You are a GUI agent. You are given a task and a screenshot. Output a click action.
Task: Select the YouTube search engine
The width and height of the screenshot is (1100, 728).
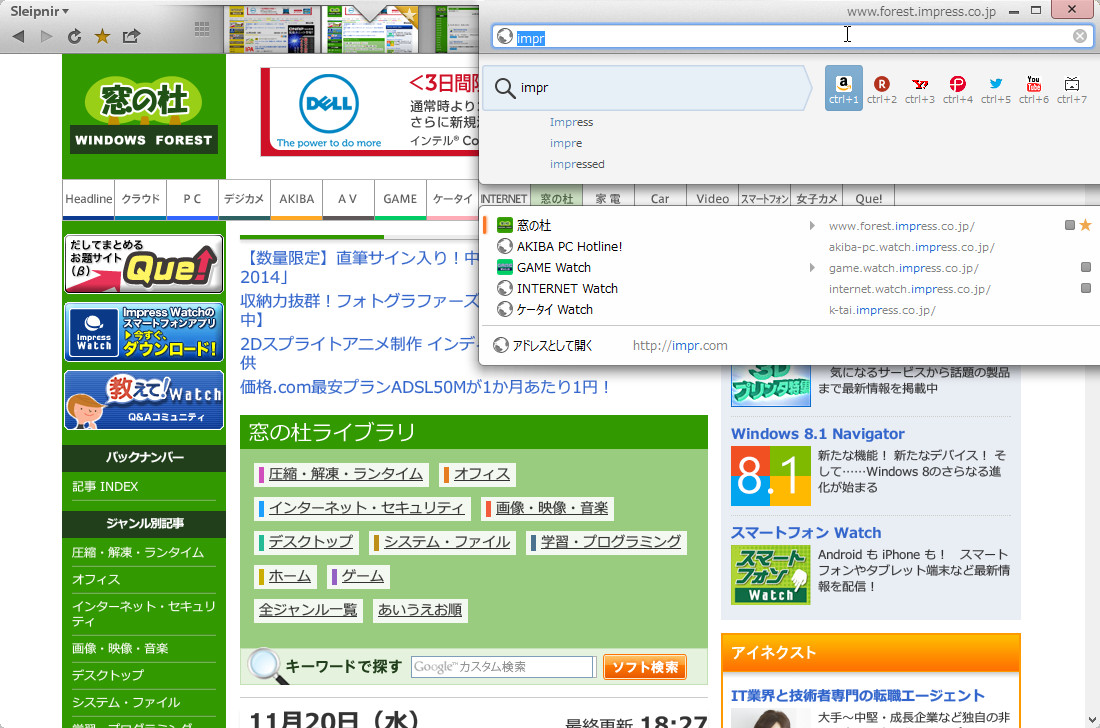tap(1034, 85)
